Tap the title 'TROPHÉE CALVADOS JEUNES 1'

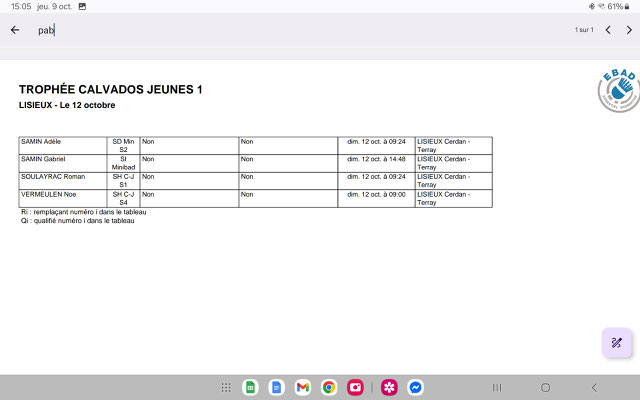tap(111, 89)
